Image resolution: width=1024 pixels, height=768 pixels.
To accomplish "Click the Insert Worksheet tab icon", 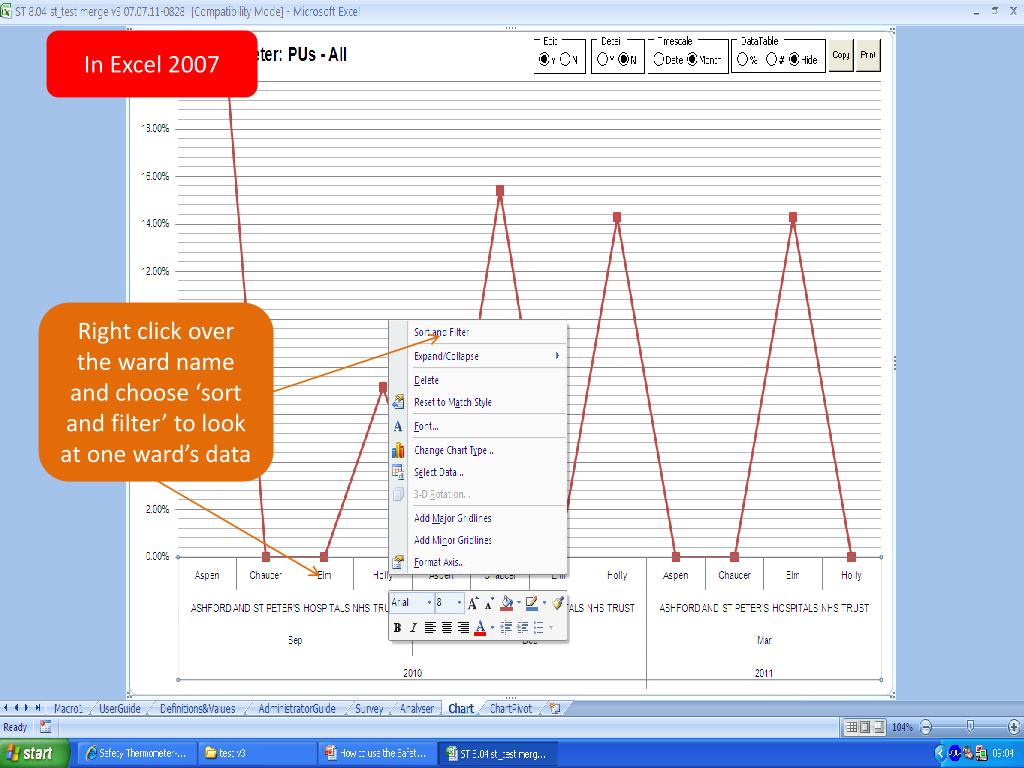I will click(x=555, y=709).
